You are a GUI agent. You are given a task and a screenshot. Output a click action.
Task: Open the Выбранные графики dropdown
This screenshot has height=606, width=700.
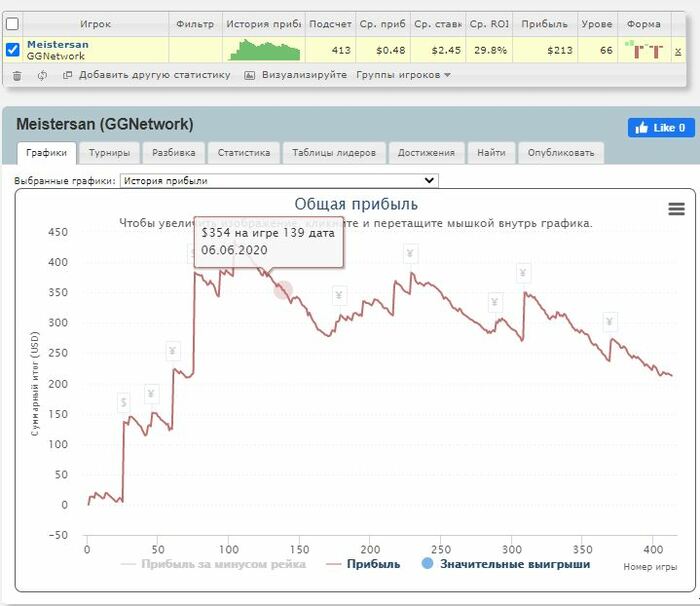[279, 180]
